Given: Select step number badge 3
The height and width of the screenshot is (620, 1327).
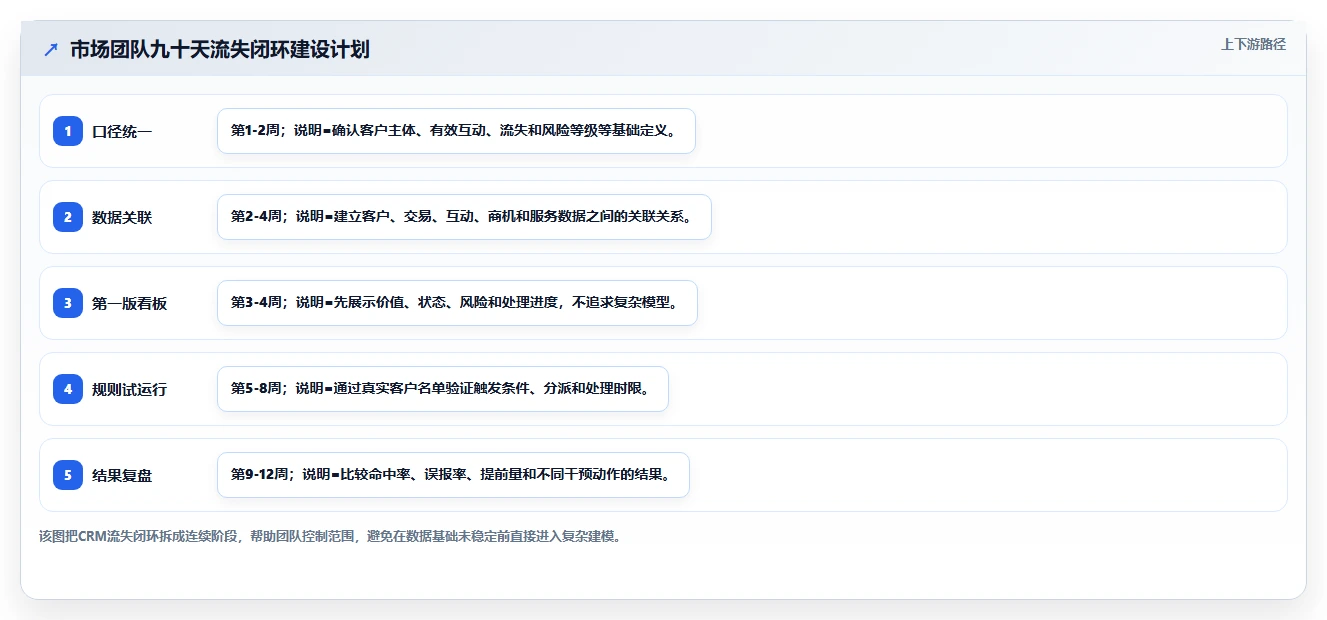Looking at the screenshot, I should click(x=68, y=303).
